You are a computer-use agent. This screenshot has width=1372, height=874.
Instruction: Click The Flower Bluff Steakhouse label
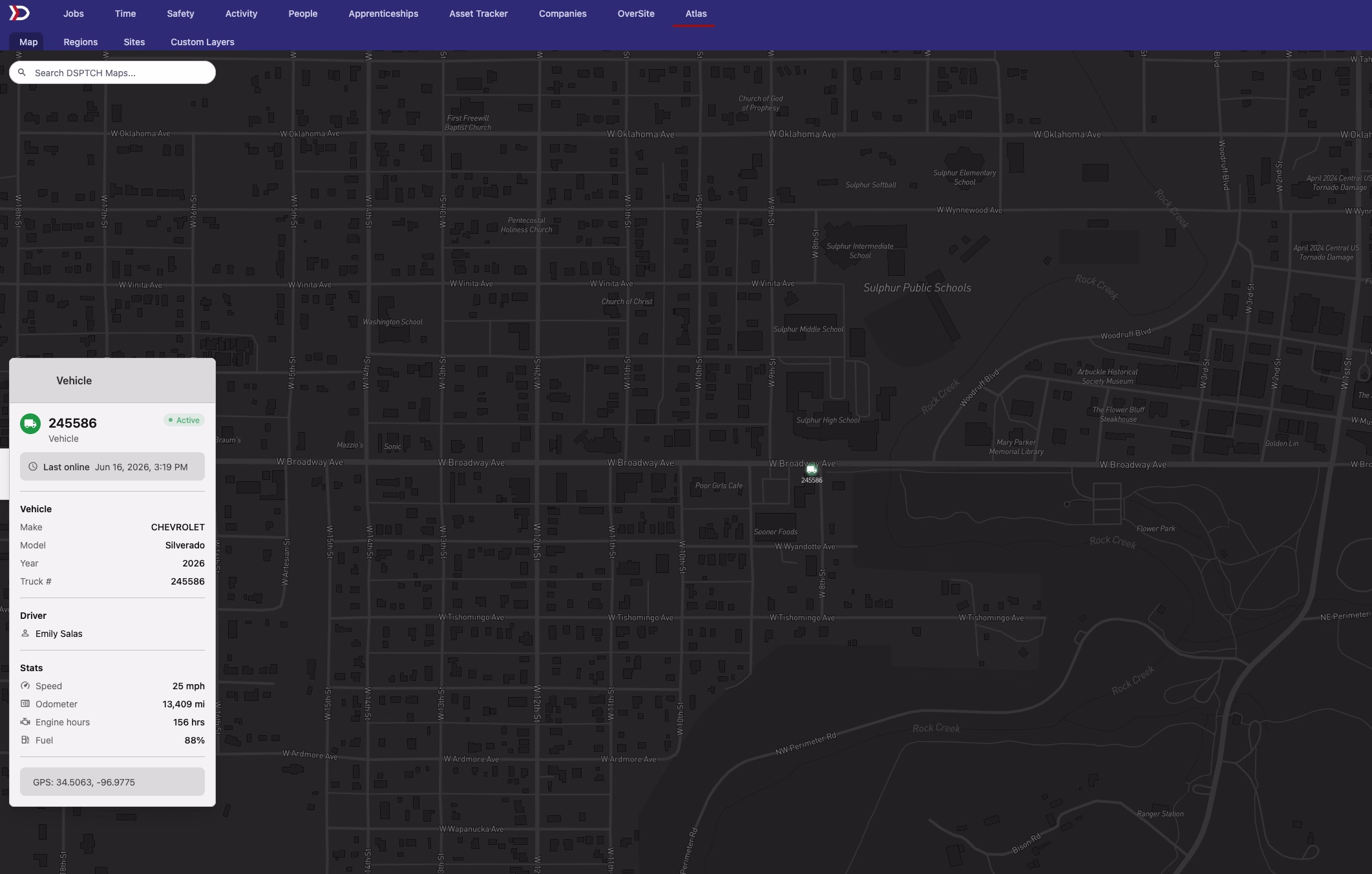pyautogui.click(x=1118, y=414)
